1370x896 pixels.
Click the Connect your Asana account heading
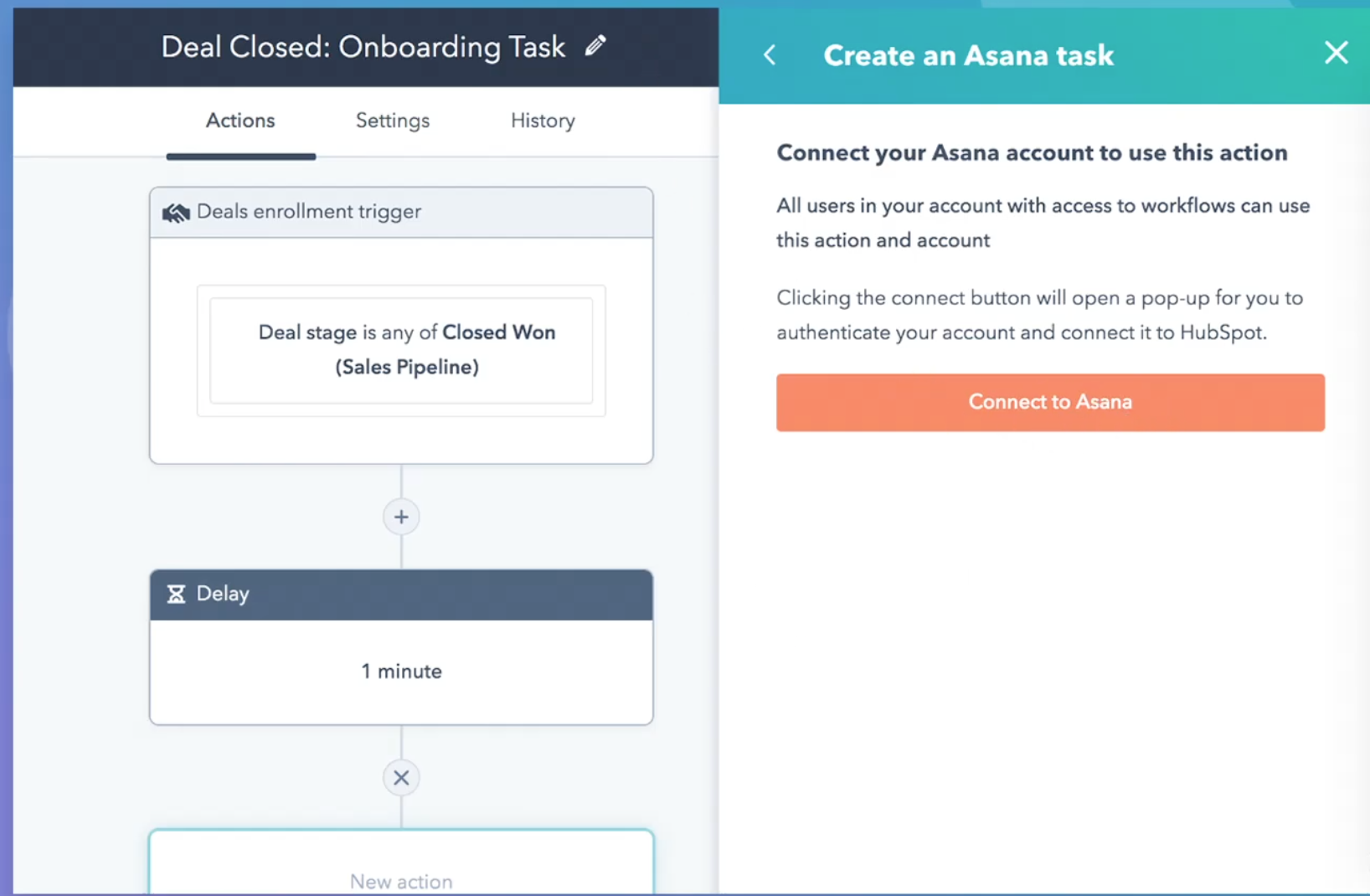click(x=1032, y=152)
